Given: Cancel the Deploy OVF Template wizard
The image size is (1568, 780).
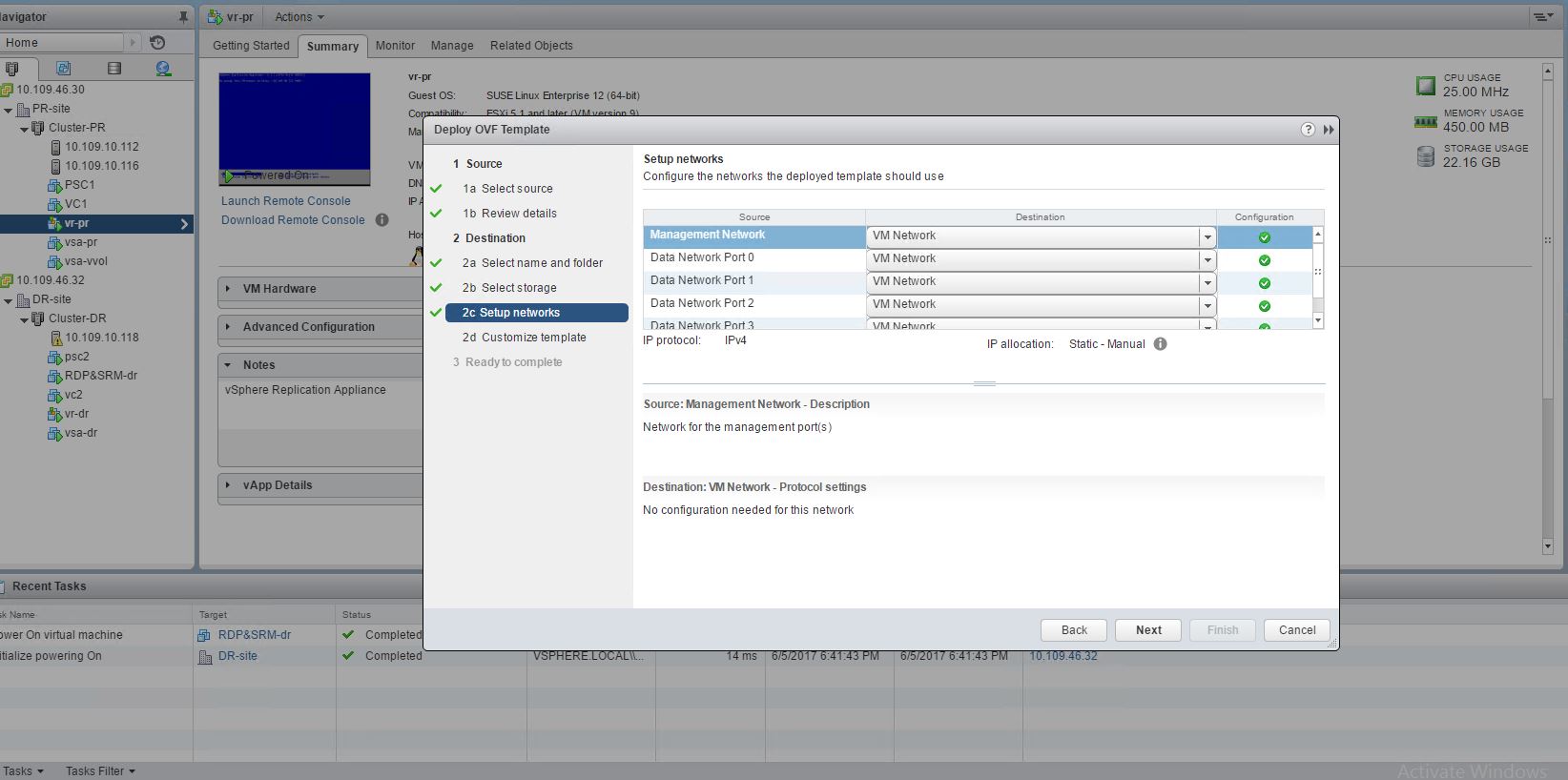Looking at the screenshot, I should click(1296, 630).
